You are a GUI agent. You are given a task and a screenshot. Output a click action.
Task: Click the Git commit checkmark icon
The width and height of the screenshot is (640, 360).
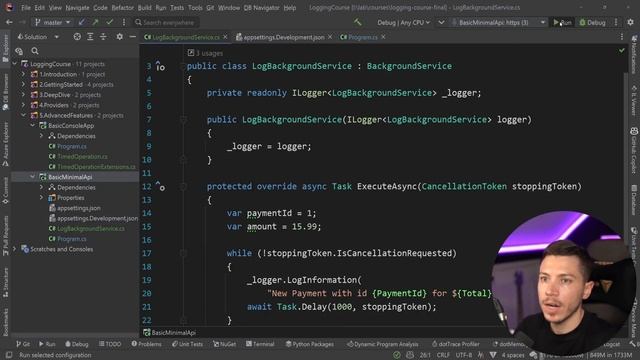109,22
